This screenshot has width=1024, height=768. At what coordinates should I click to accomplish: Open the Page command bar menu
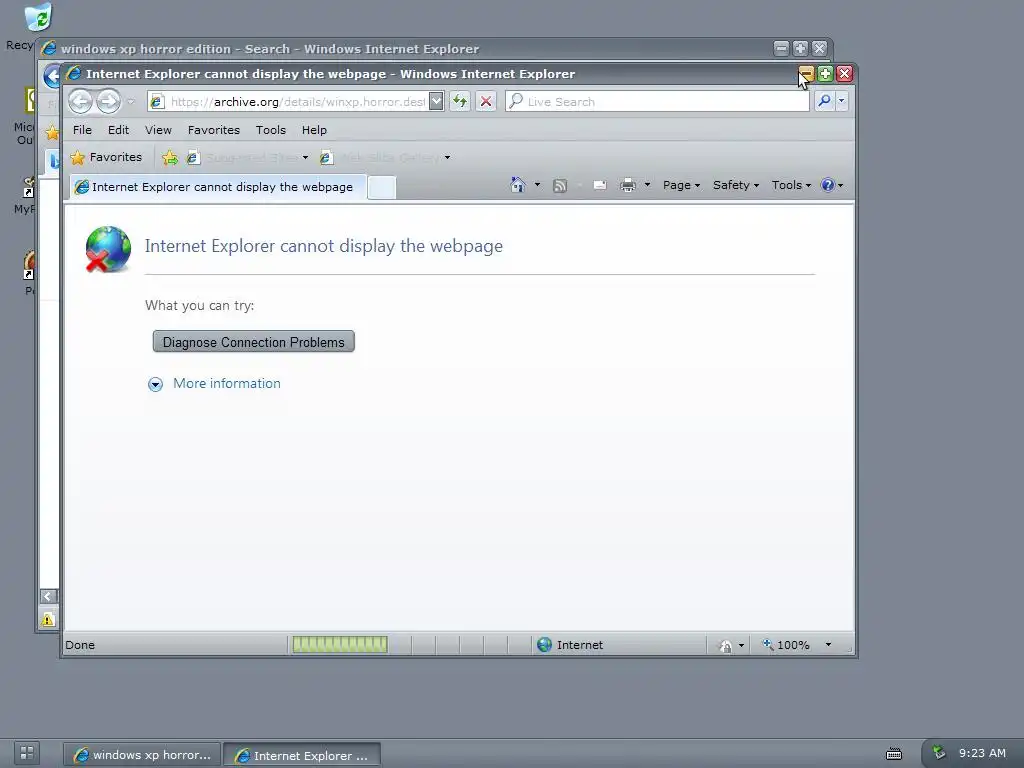(681, 185)
